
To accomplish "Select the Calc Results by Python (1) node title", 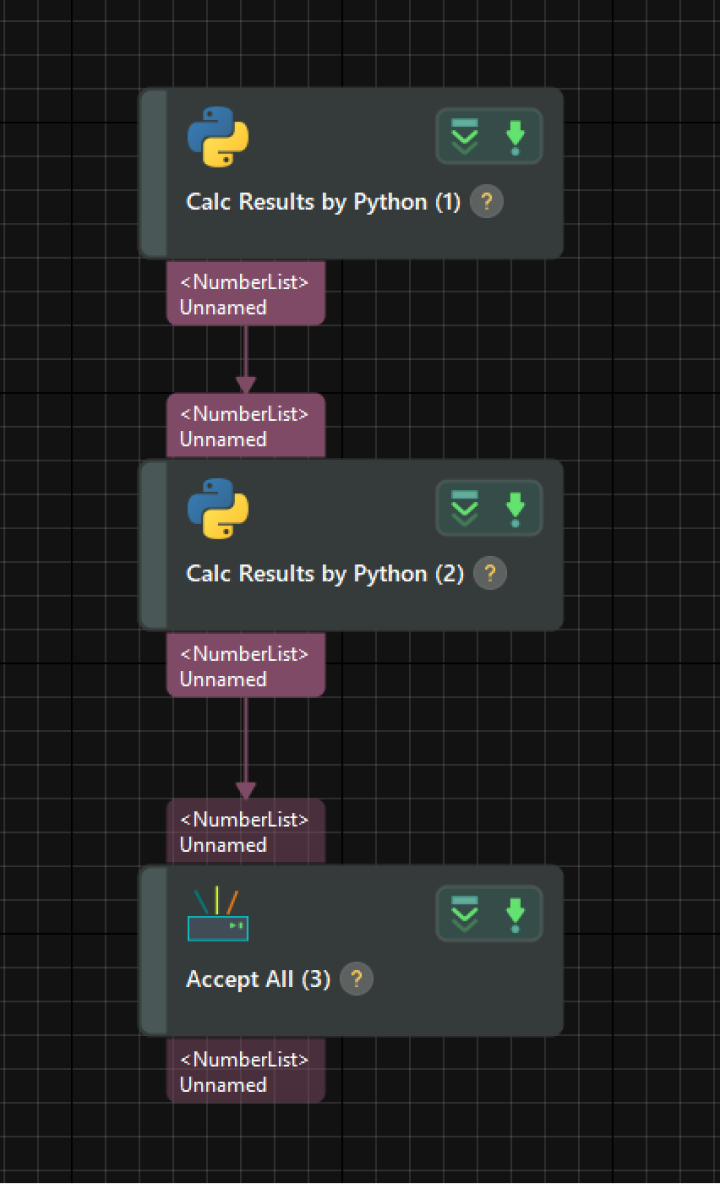I will click(x=322, y=201).
